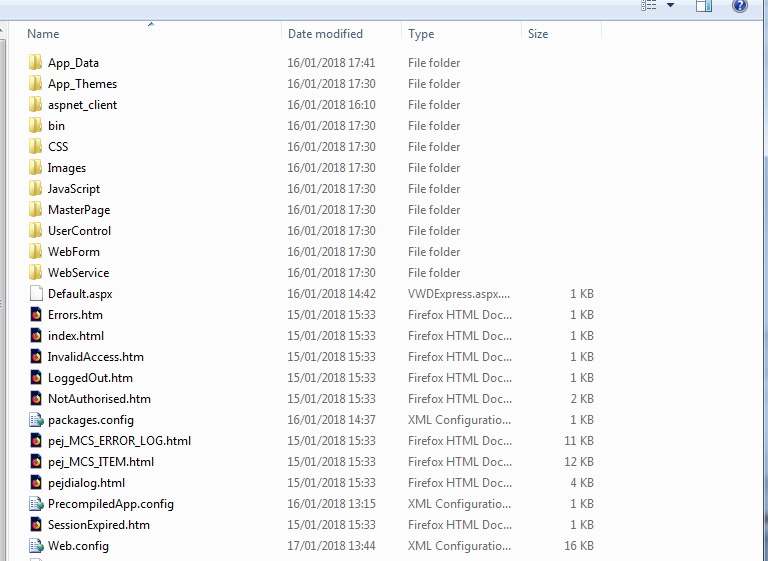The width and height of the screenshot is (768, 561).
Task: Toggle the preview pane button
Action: coord(704,6)
